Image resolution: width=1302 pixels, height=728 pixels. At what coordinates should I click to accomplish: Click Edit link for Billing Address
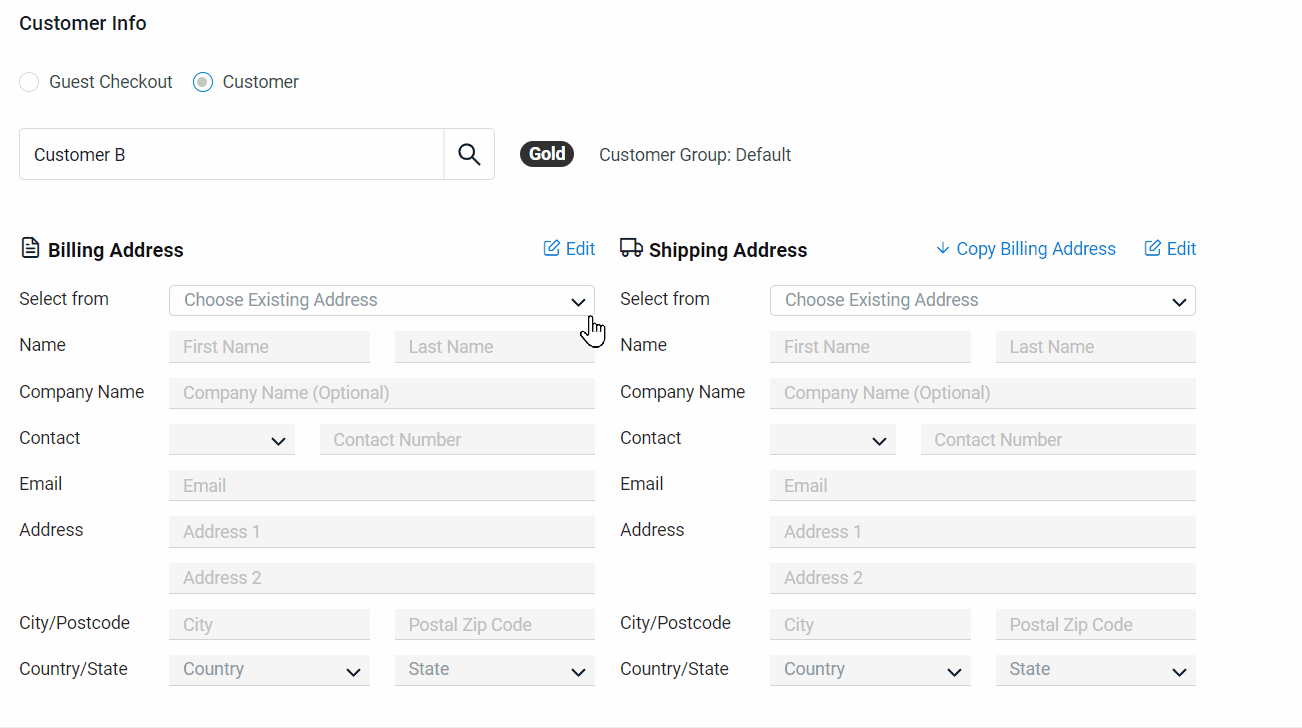(569, 249)
